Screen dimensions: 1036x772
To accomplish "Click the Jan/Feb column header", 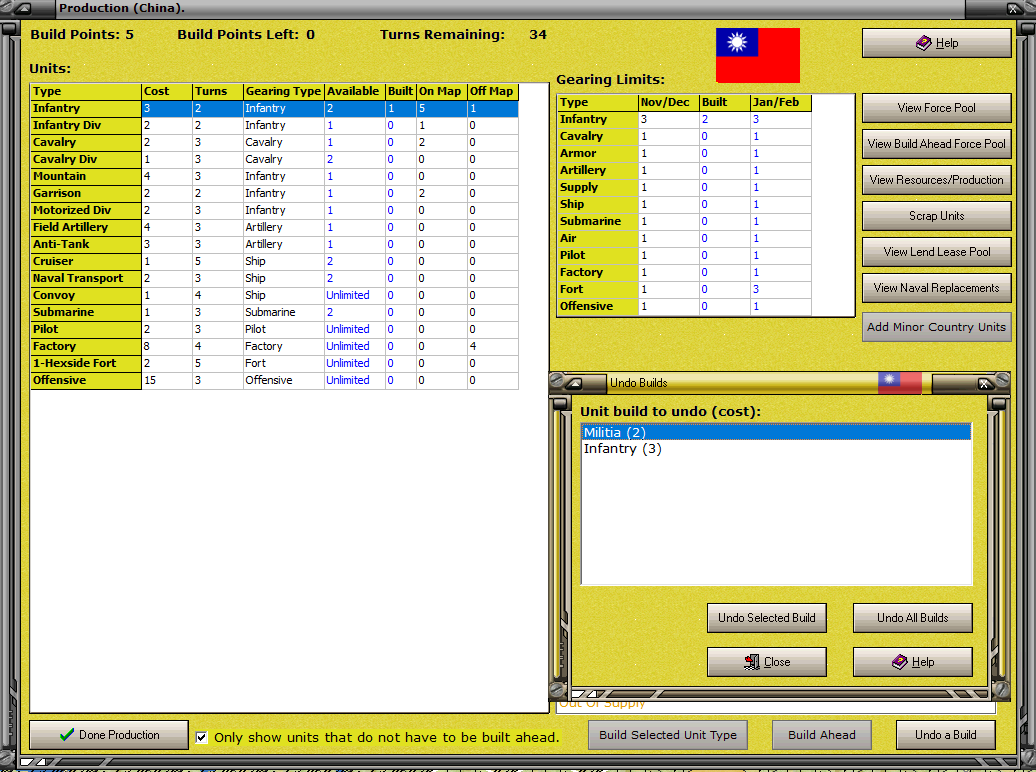I will [780, 102].
